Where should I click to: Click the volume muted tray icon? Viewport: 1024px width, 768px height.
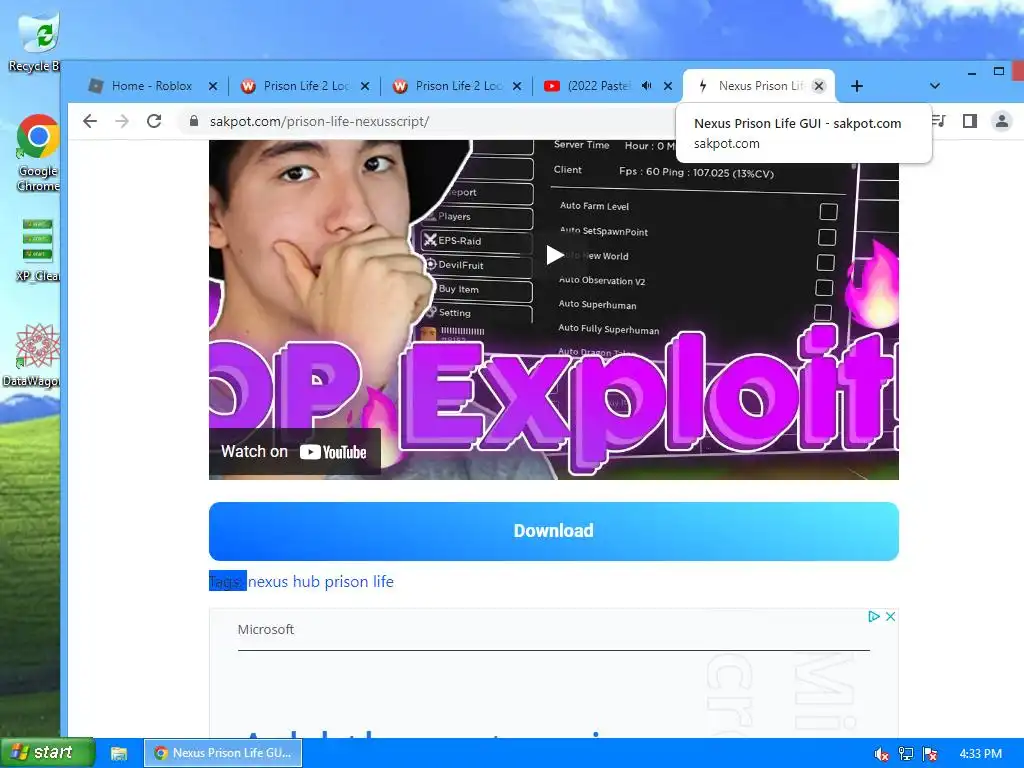point(881,754)
